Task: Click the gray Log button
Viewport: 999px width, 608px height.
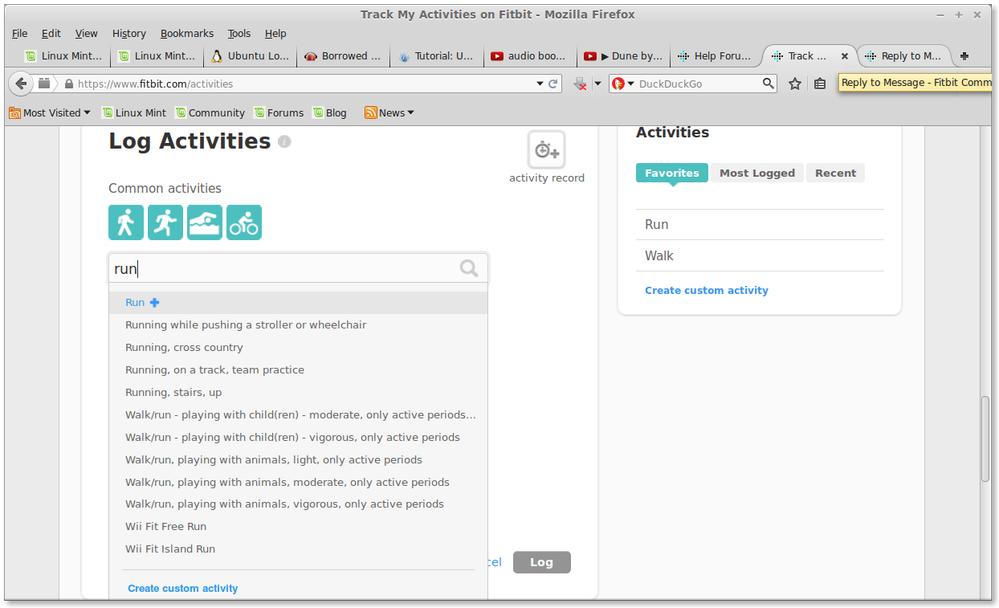Action: 542,562
